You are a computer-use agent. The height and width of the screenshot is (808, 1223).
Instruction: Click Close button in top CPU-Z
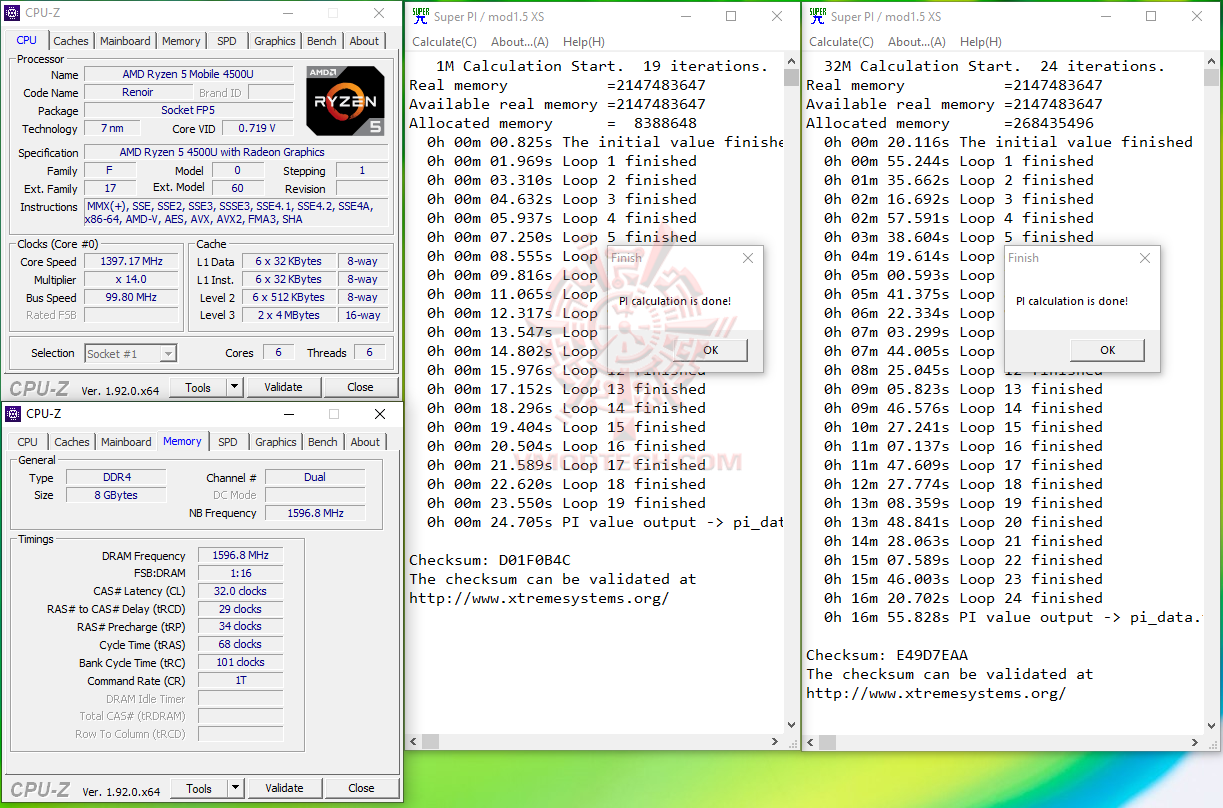coord(360,387)
